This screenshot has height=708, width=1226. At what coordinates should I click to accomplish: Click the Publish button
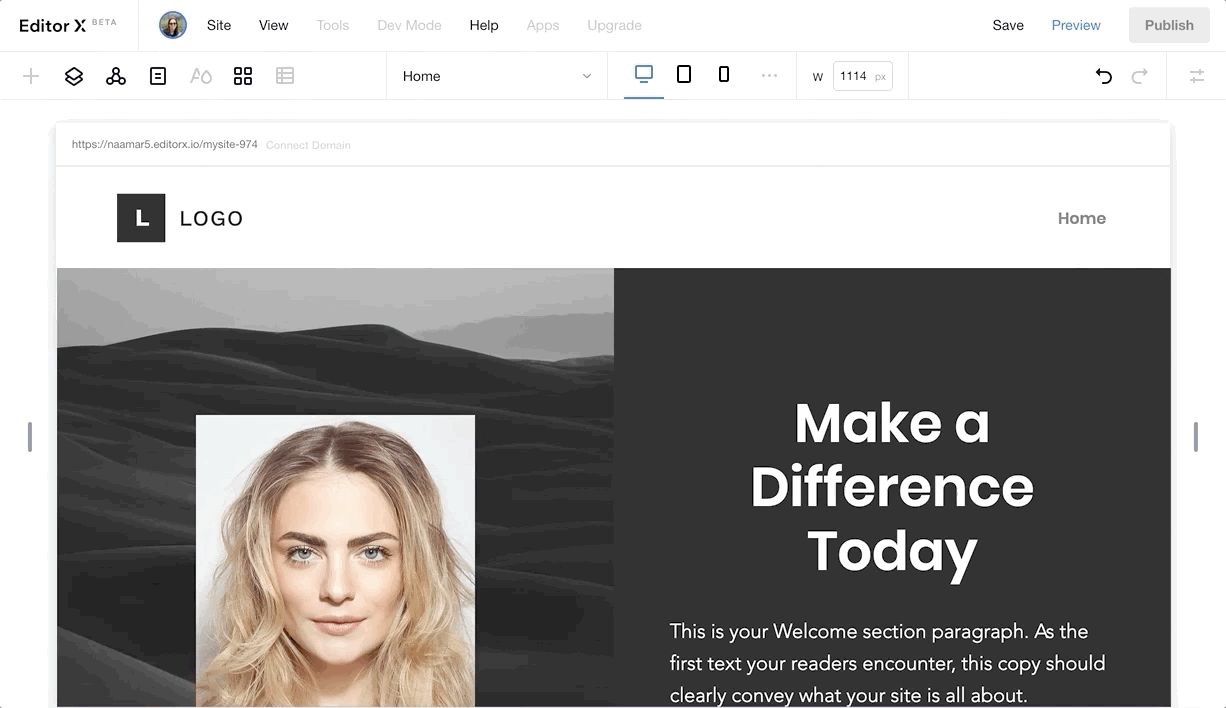(x=1169, y=25)
